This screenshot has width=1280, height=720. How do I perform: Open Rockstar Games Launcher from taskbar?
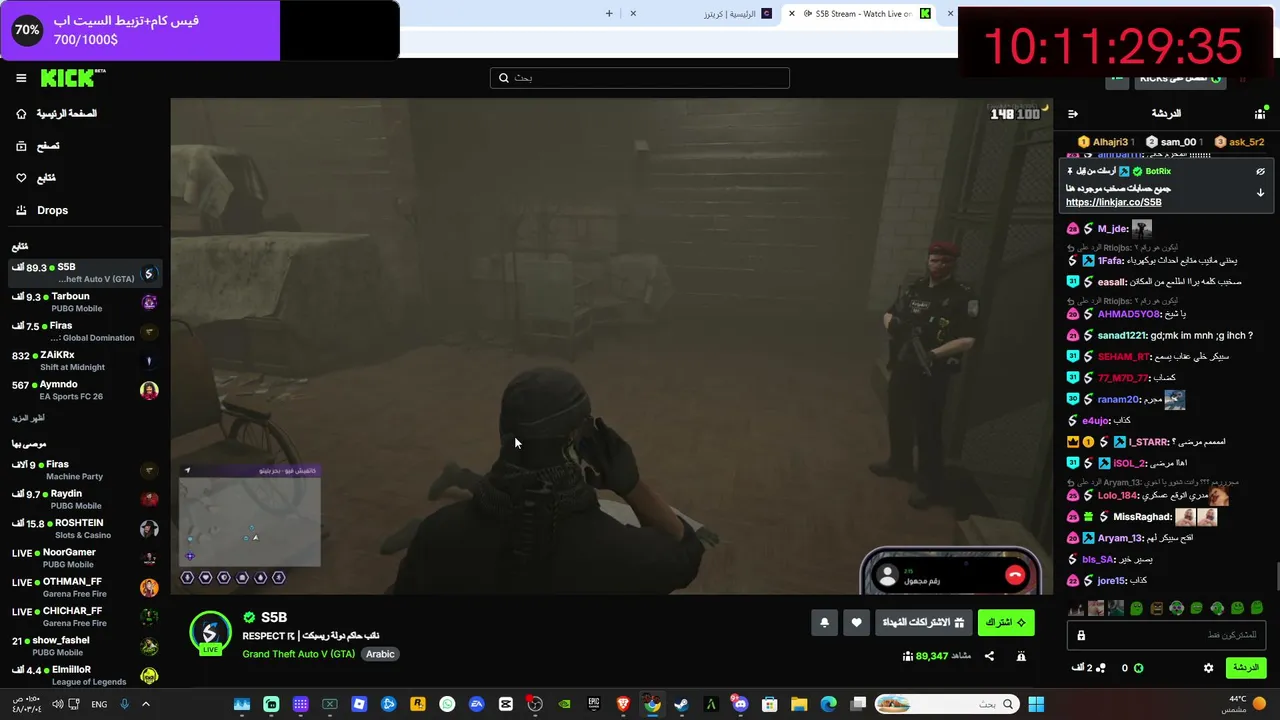pos(418,704)
